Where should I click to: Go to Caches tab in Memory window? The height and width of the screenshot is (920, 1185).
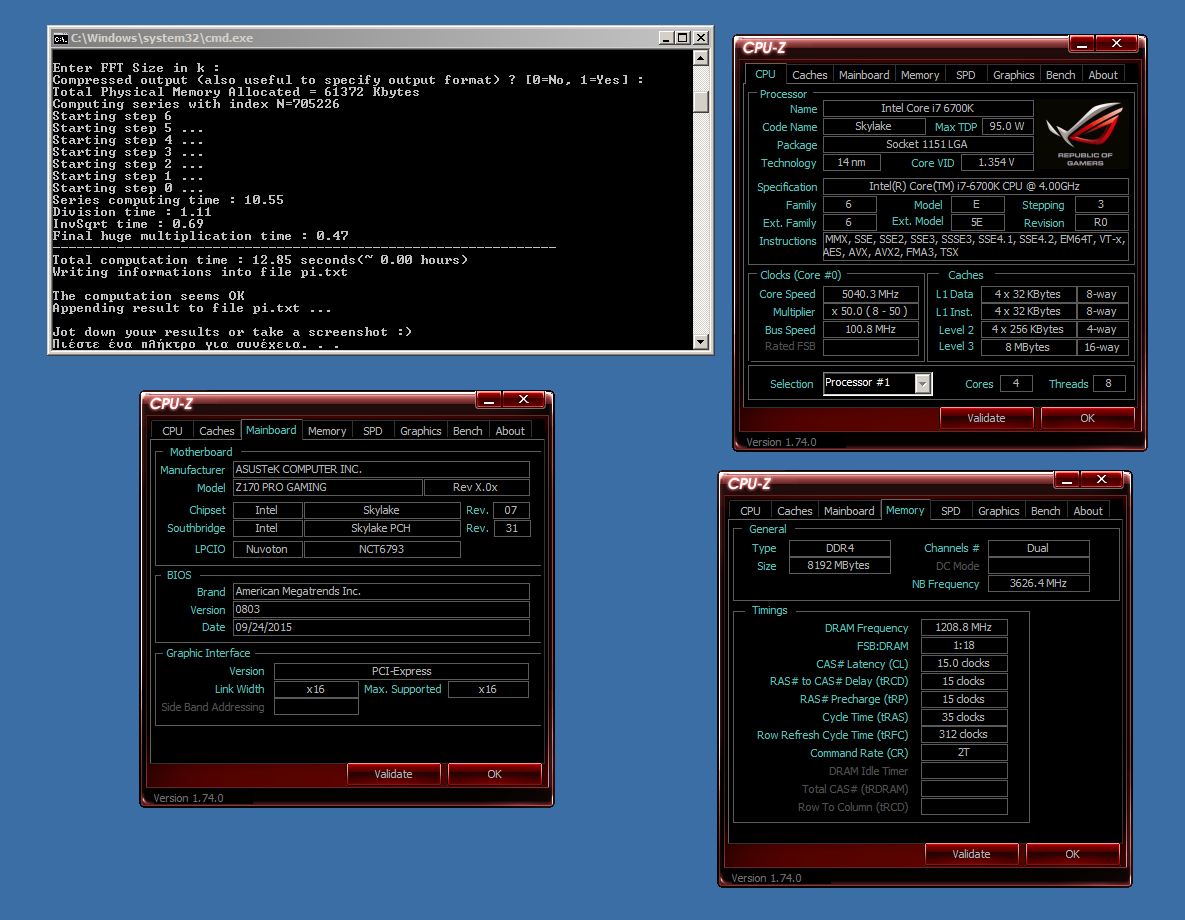(795, 511)
